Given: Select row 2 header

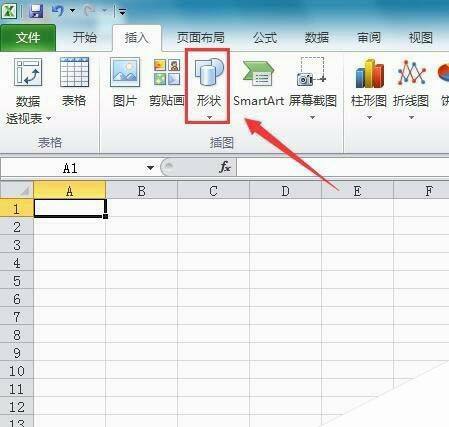Looking at the screenshot, I should [17, 227].
